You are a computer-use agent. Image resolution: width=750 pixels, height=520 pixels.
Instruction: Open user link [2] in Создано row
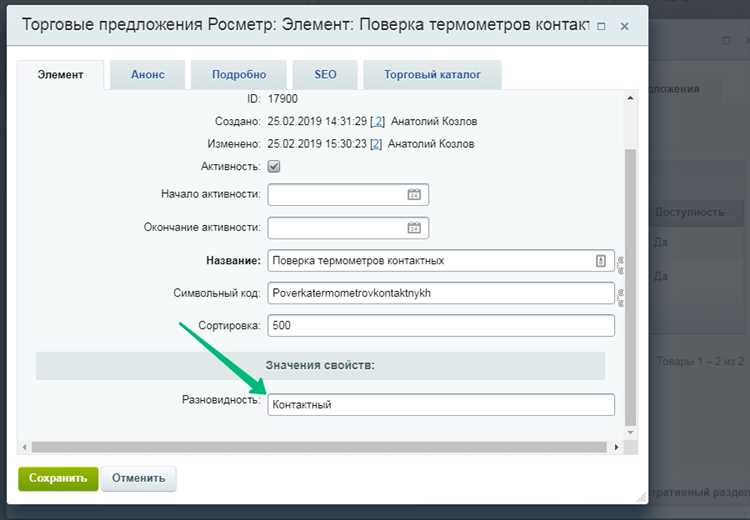point(377,122)
